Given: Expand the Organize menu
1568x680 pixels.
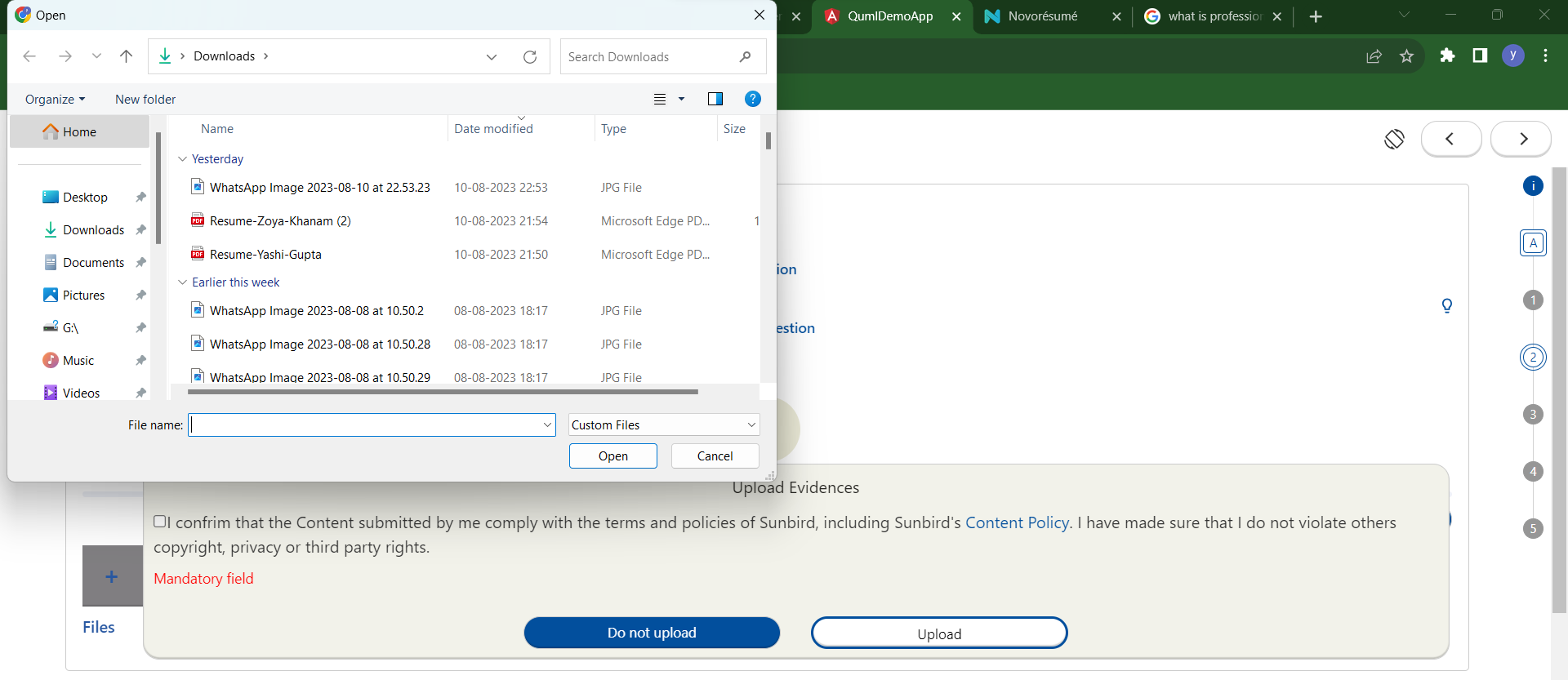Looking at the screenshot, I should pyautogui.click(x=55, y=100).
